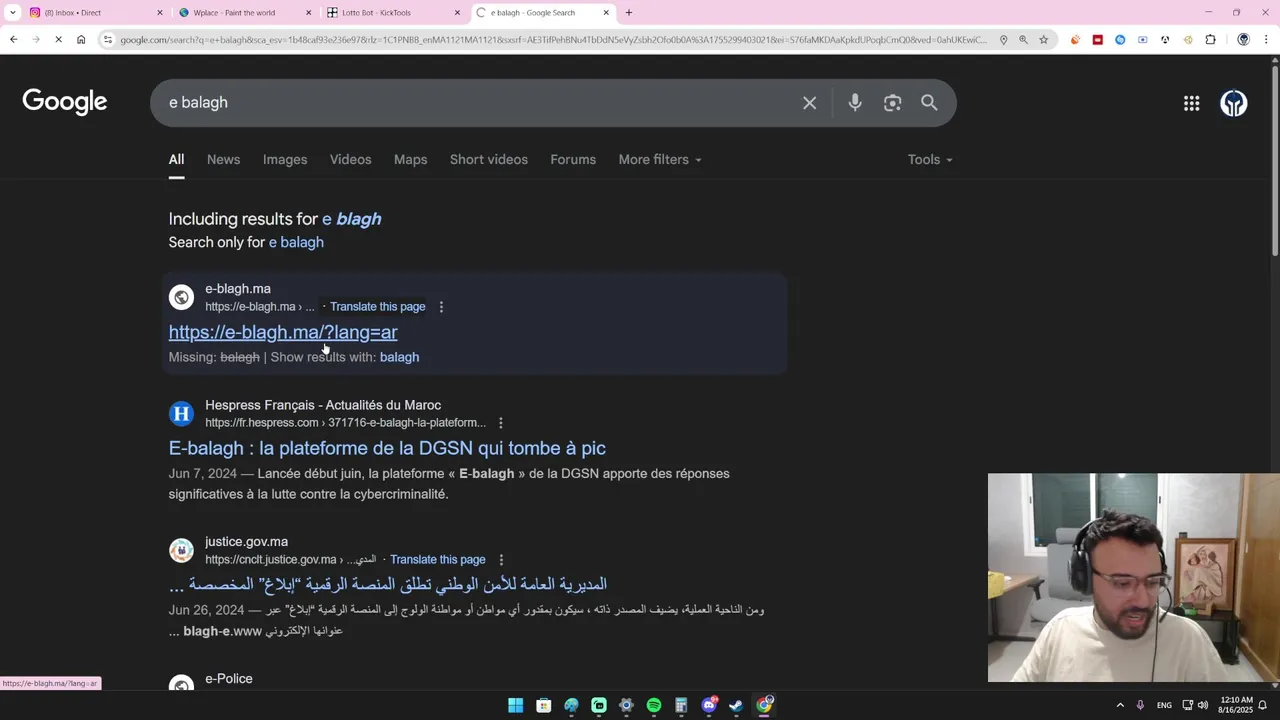Open the Chrome three-dot menu

tap(1266, 40)
